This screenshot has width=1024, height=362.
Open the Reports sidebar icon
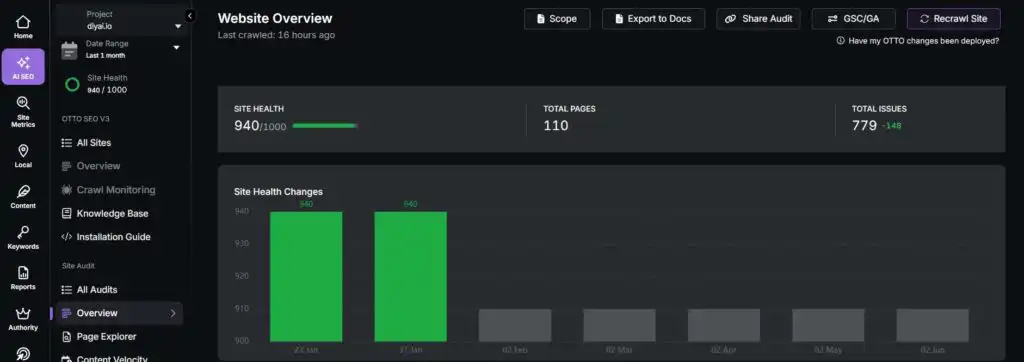23,278
